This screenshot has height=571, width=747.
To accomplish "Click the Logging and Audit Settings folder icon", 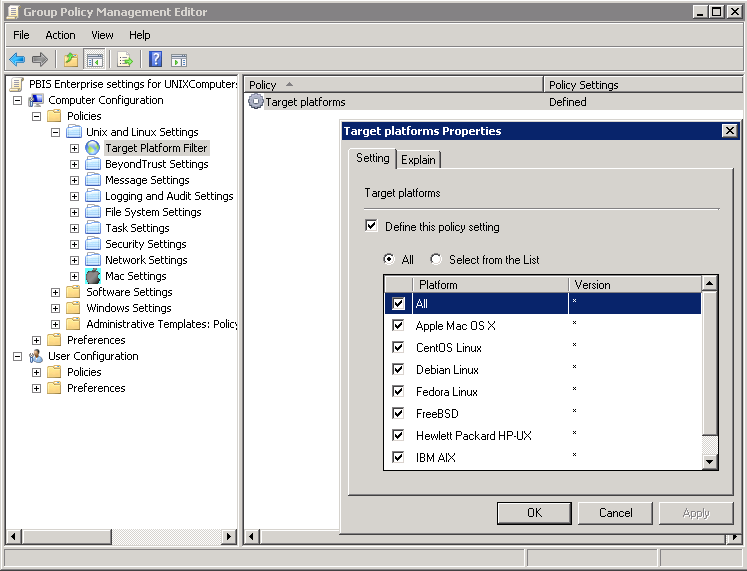I will pos(93,196).
